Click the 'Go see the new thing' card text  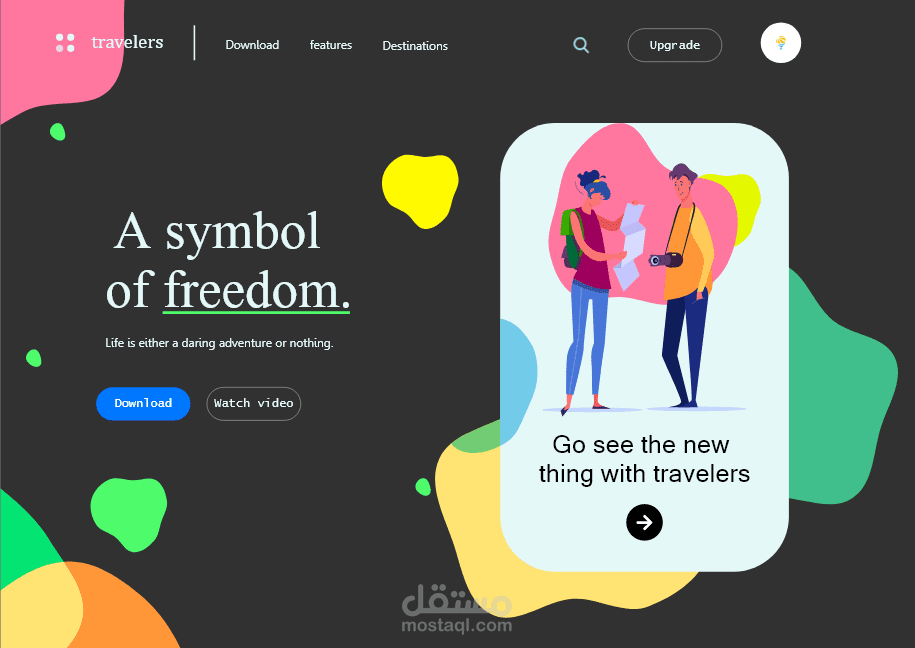pos(644,459)
